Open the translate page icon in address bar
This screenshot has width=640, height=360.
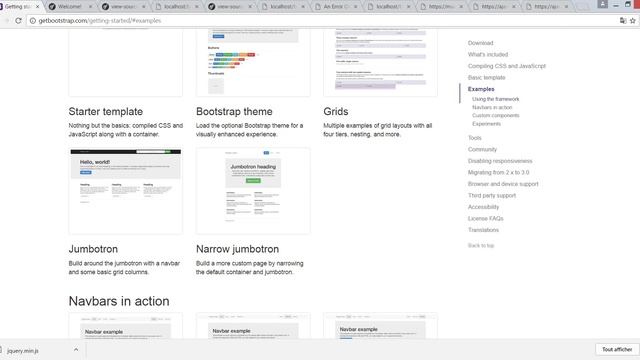pyautogui.click(x=623, y=20)
